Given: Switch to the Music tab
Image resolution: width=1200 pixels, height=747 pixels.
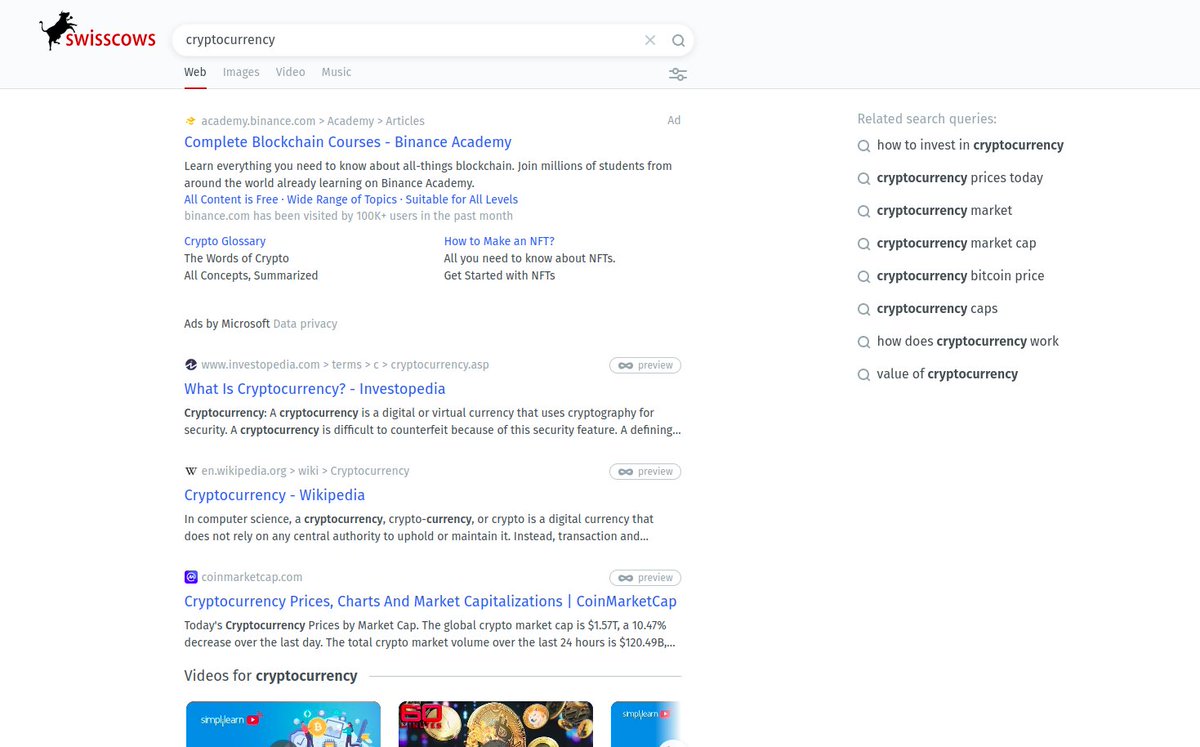Looking at the screenshot, I should click(x=336, y=72).
